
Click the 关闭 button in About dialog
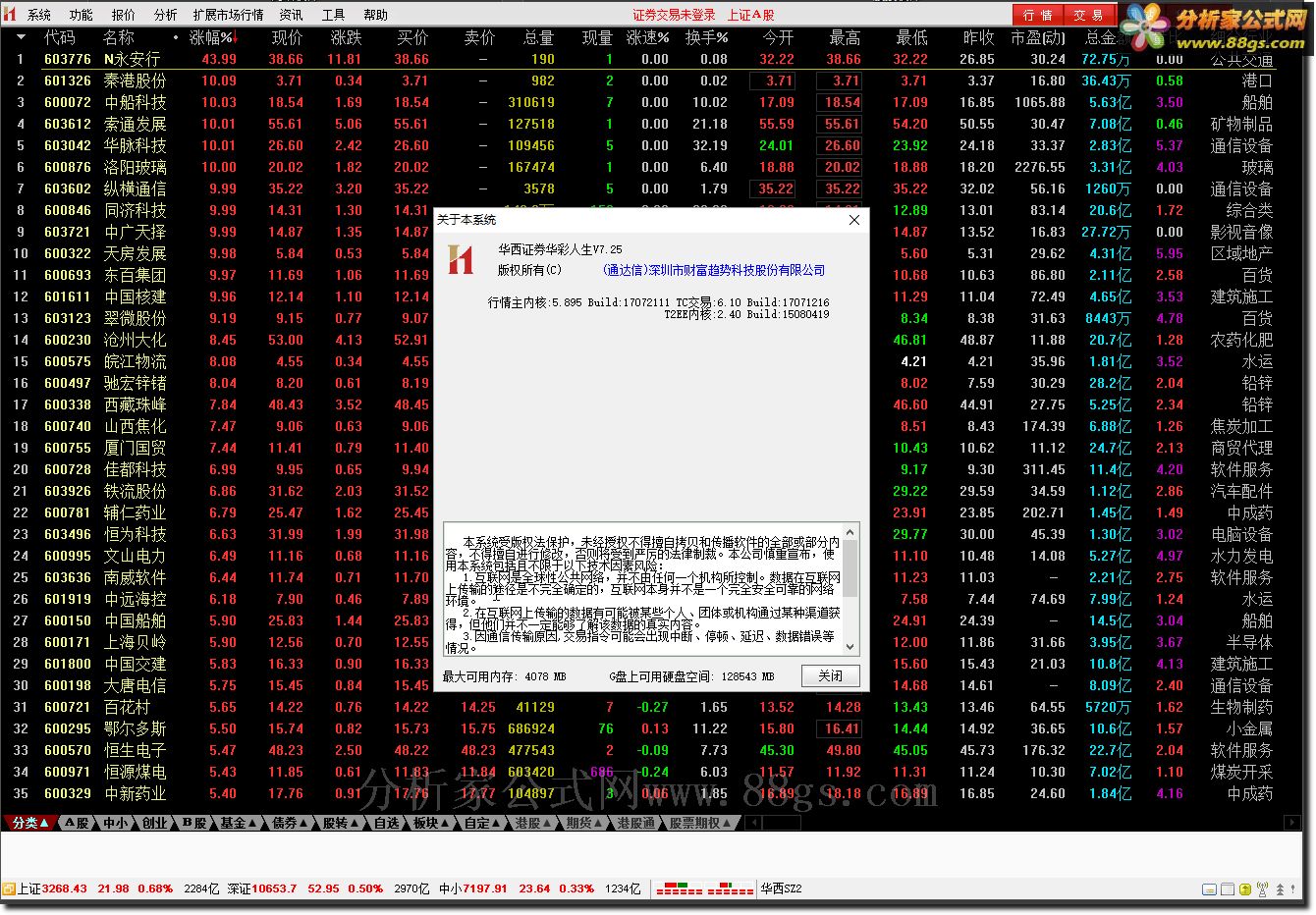[x=830, y=675]
